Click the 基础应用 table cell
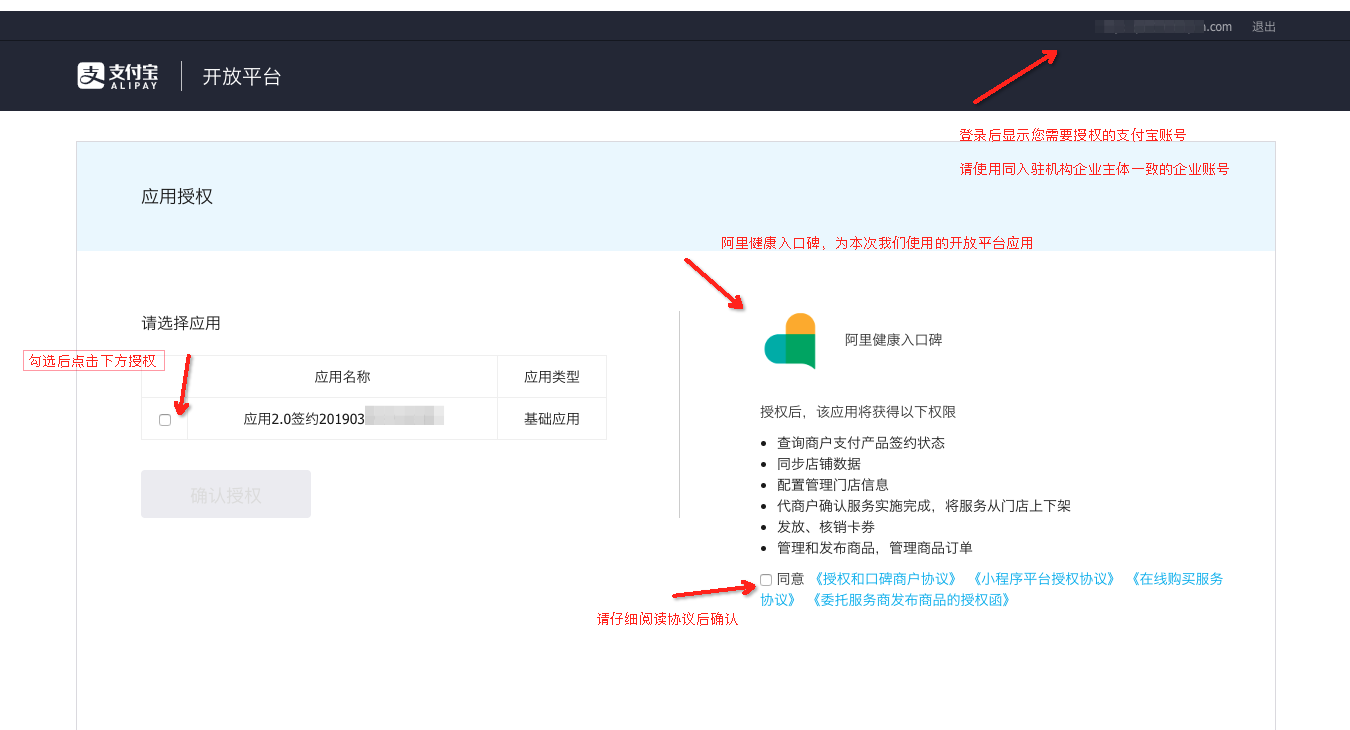The height and width of the screenshot is (730, 1350). (x=552, y=419)
